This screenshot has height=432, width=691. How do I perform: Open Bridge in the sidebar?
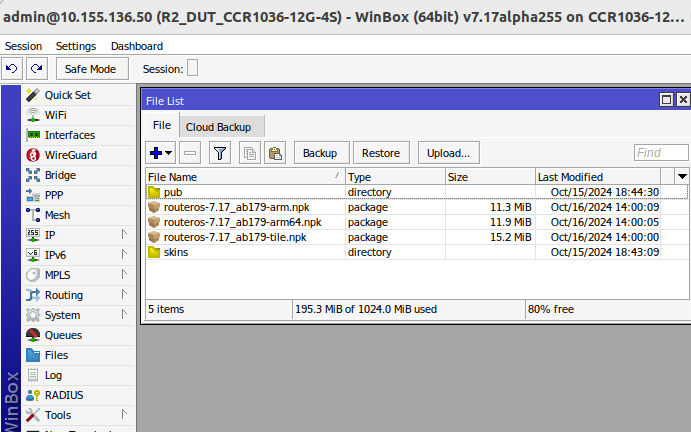click(60, 175)
